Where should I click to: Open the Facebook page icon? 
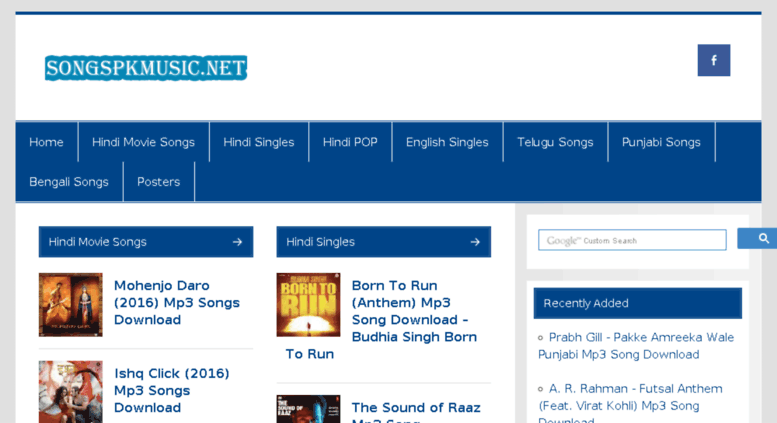click(x=714, y=60)
